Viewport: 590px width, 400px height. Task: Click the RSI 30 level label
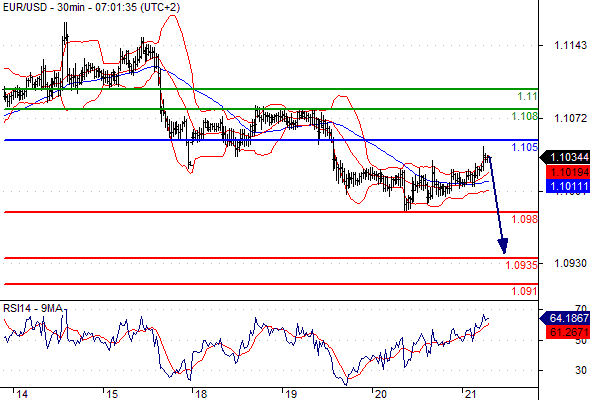pyautogui.click(x=581, y=370)
